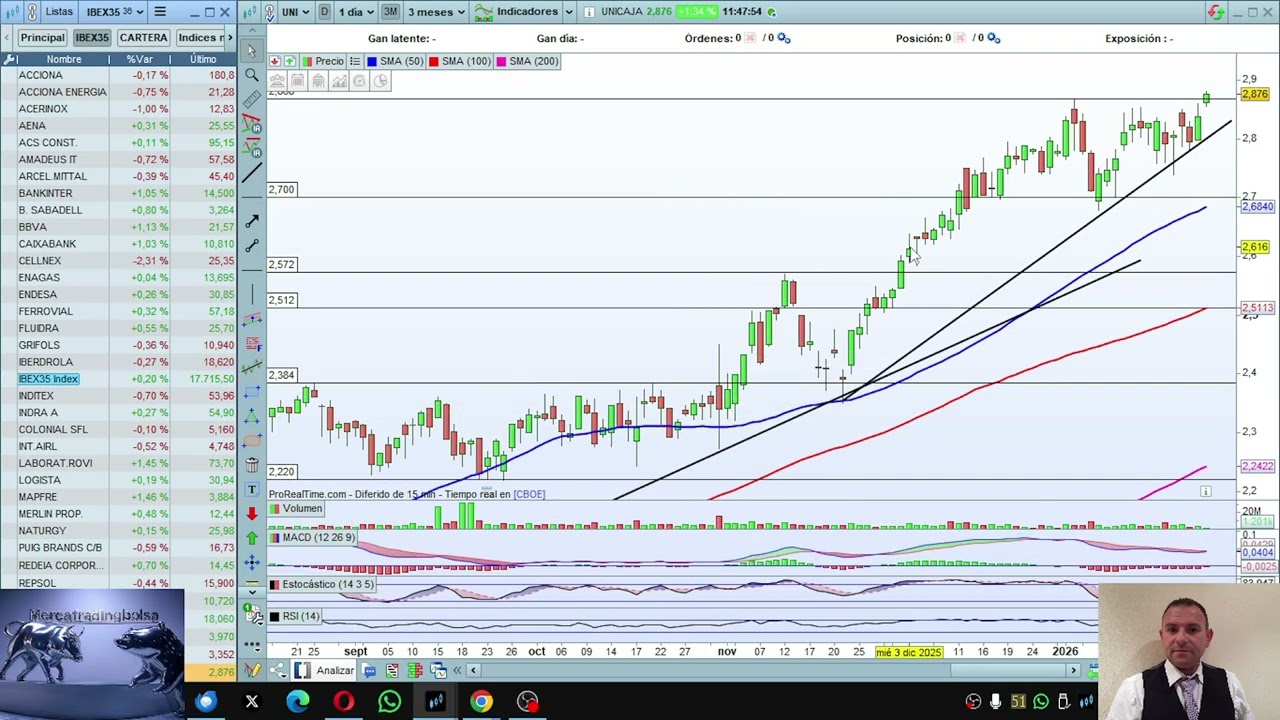Click the 'mié 3 dic 2025' date marker

coord(908,652)
